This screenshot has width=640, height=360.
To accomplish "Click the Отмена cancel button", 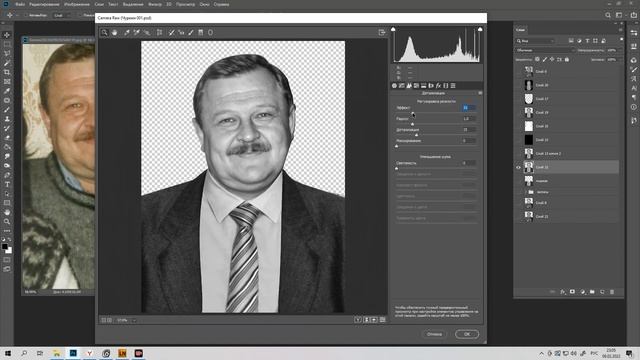I will (434, 334).
